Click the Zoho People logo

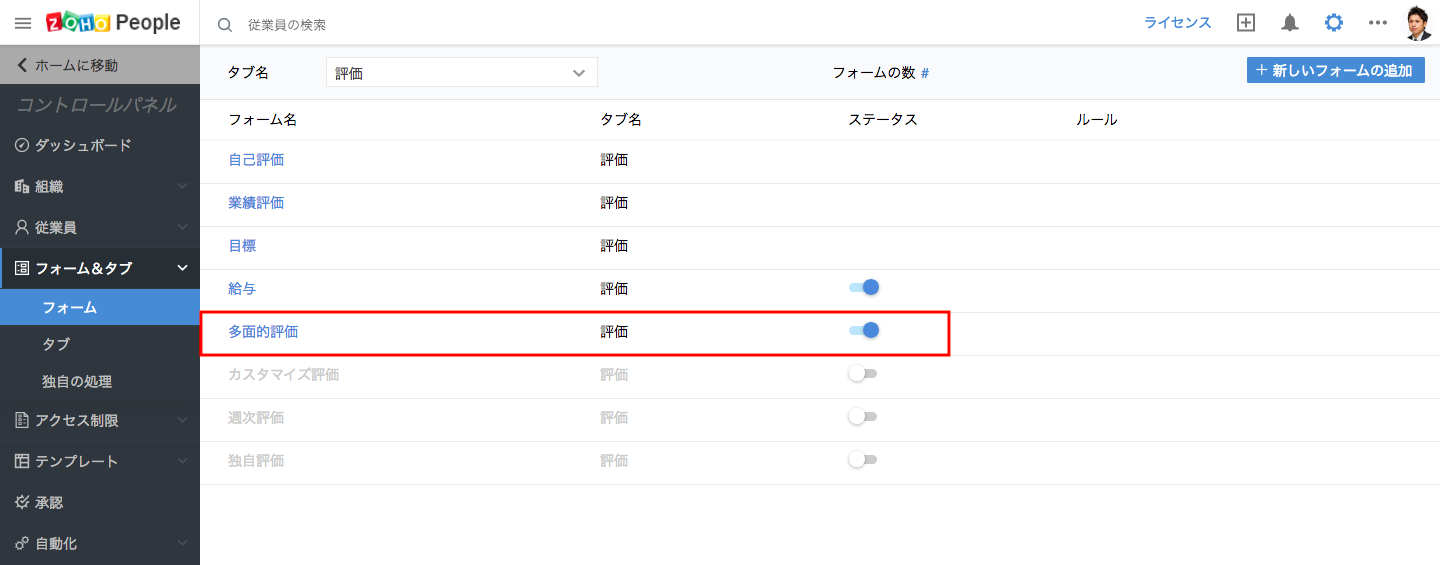click(x=113, y=22)
